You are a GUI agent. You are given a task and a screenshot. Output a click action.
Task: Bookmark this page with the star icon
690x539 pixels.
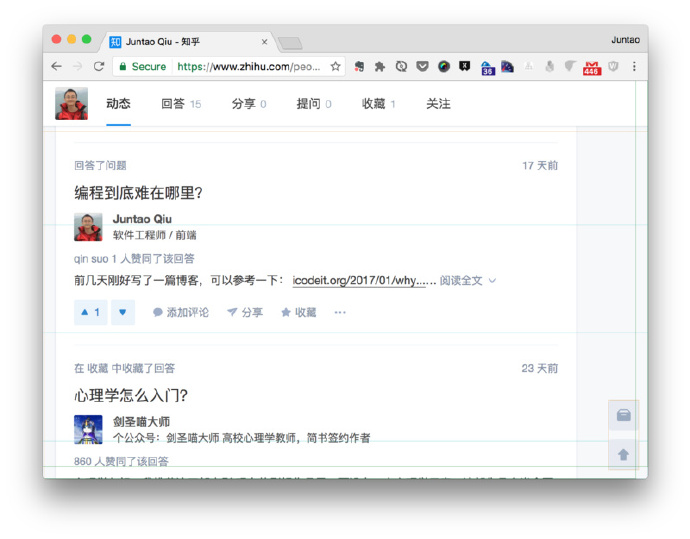336,66
